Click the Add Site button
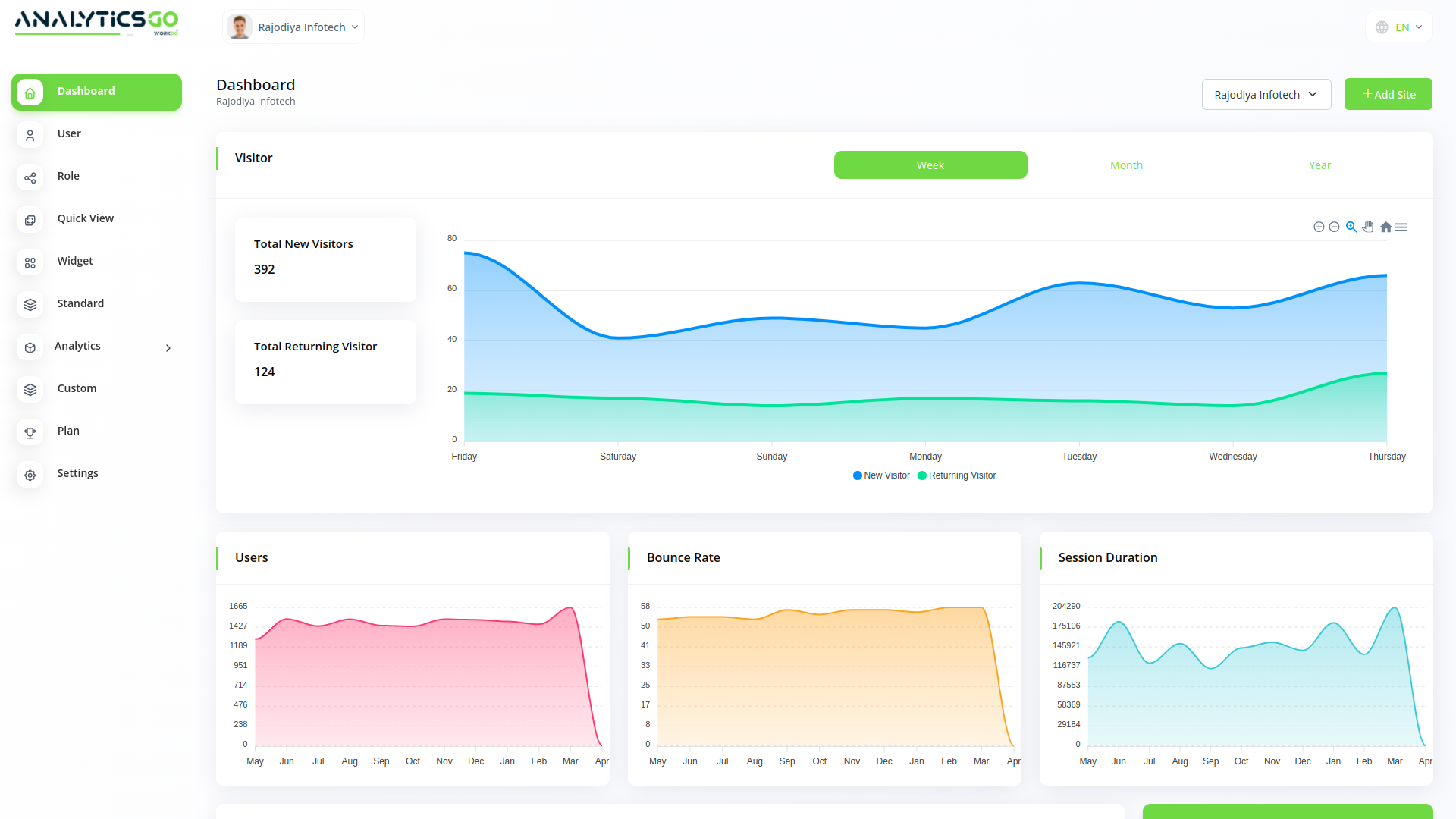This screenshot has width=1456, height=819. [1388, 95]
